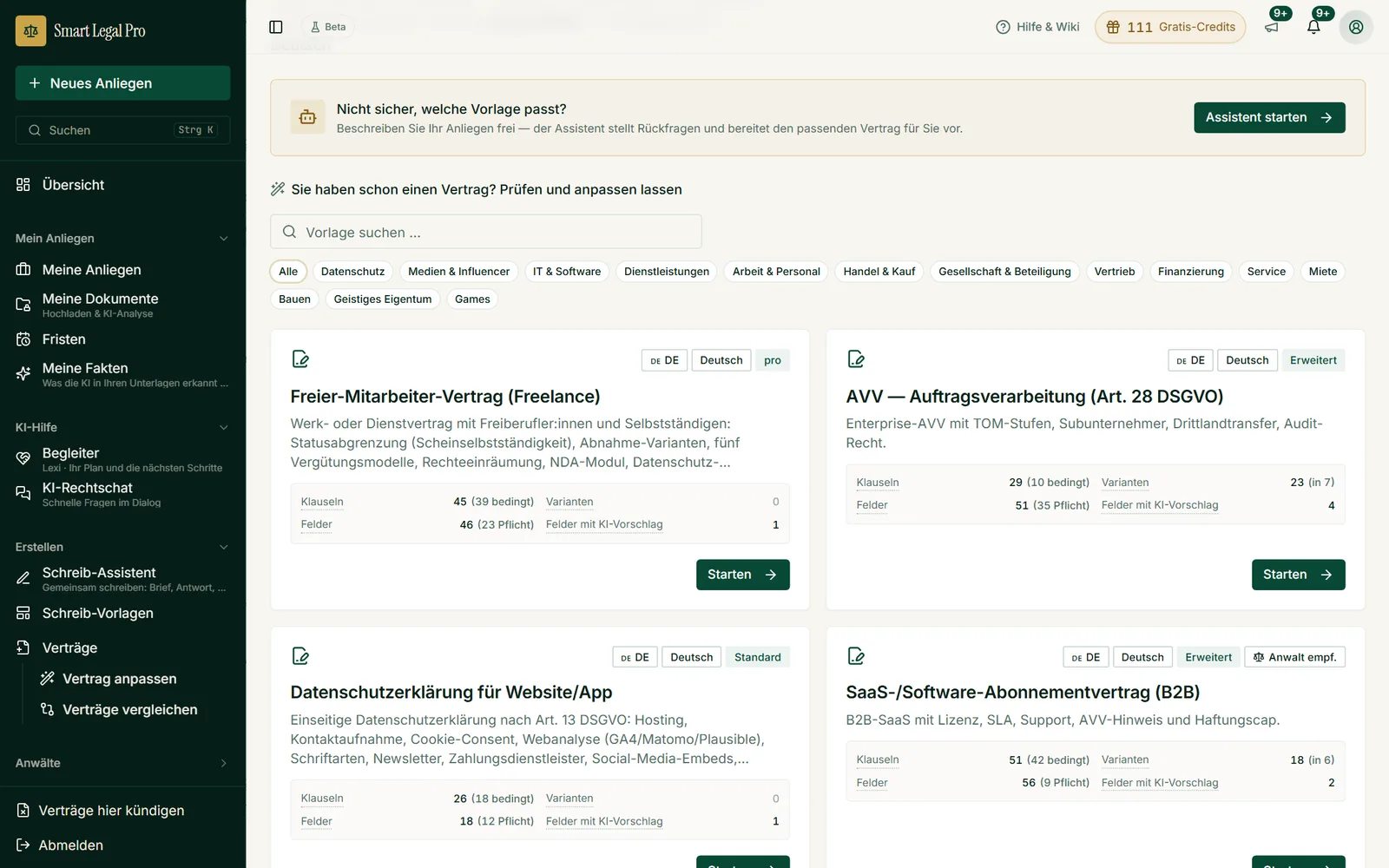Click the robot assistant icon in banner
This screenshot has height=868, width=1389.
click(307, 117)
